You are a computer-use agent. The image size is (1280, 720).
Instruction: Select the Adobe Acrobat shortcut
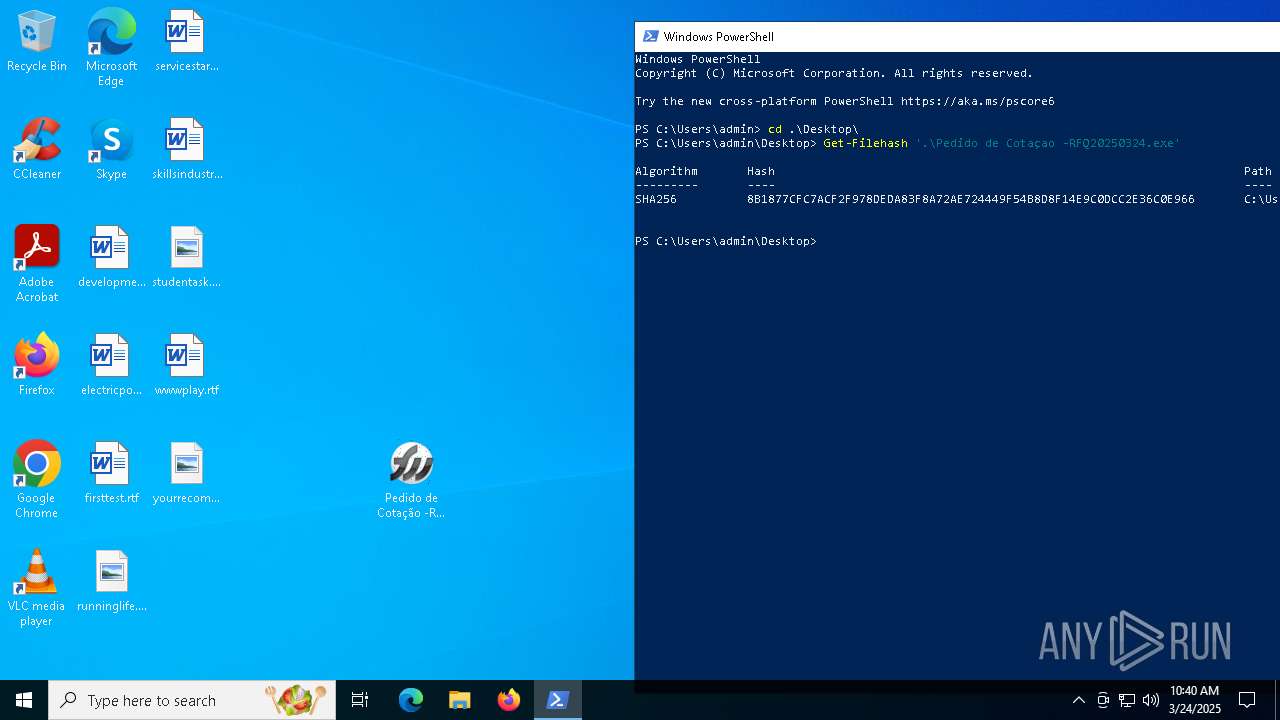point(37,264)
